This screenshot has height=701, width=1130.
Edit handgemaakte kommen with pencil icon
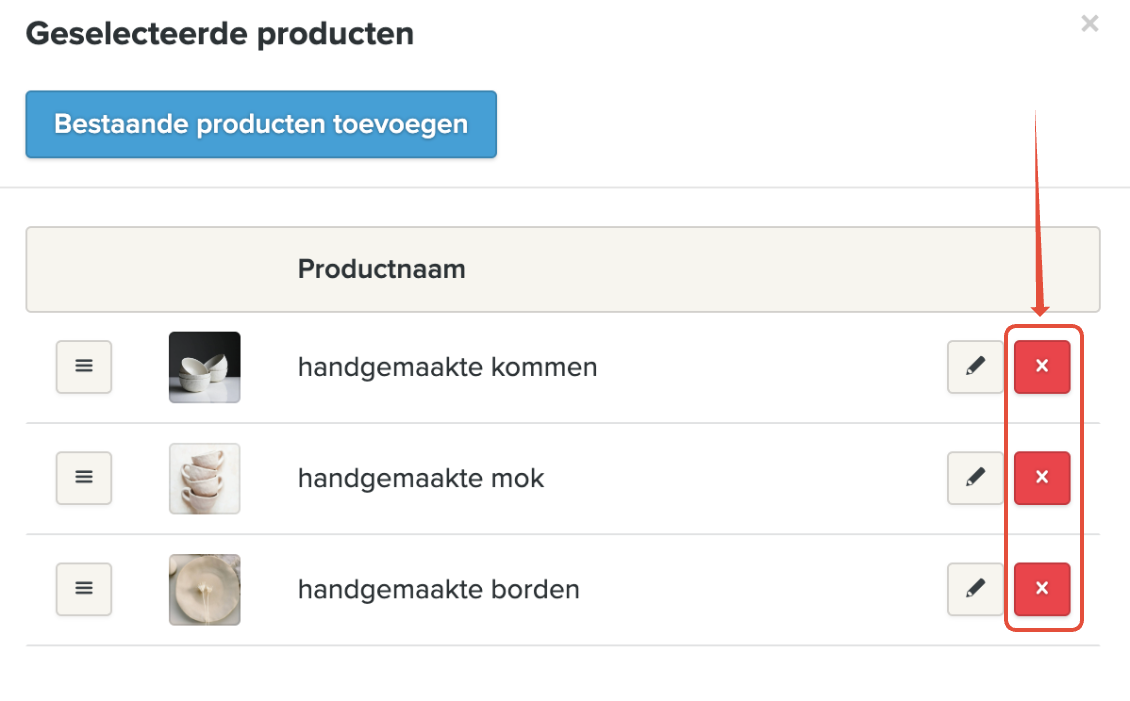[975, 367]
